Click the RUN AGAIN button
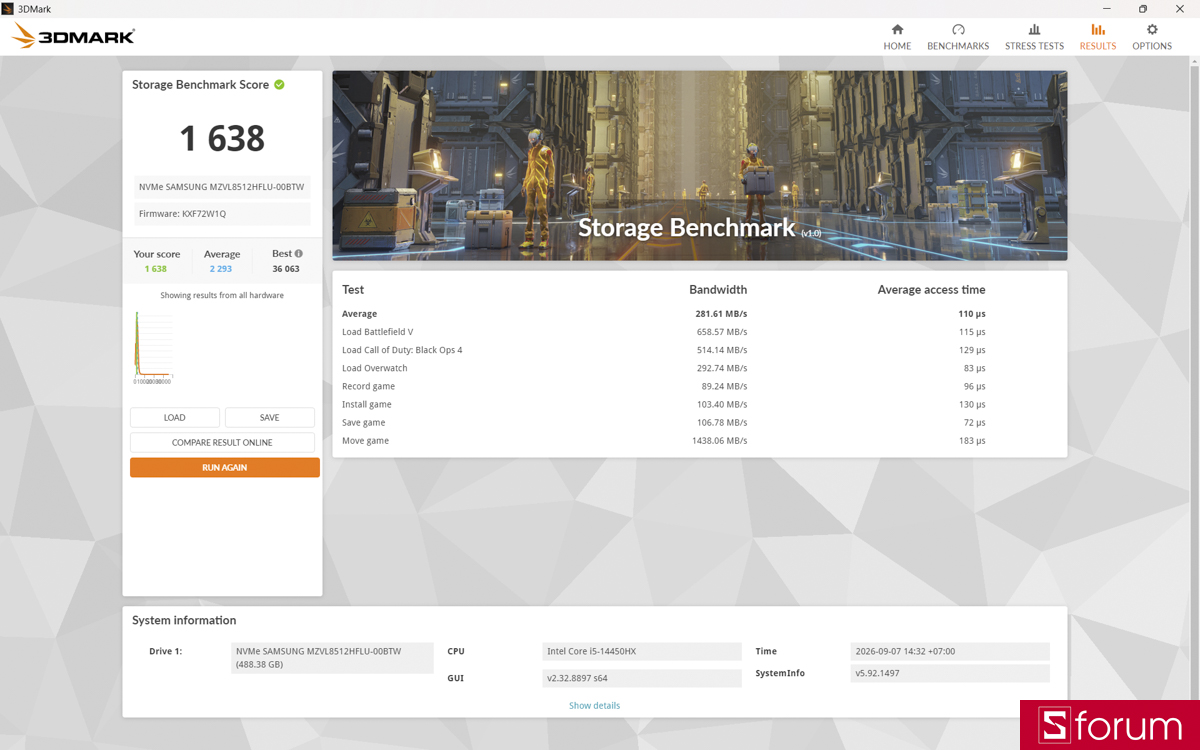1200x750 pixels. point(225,467)
